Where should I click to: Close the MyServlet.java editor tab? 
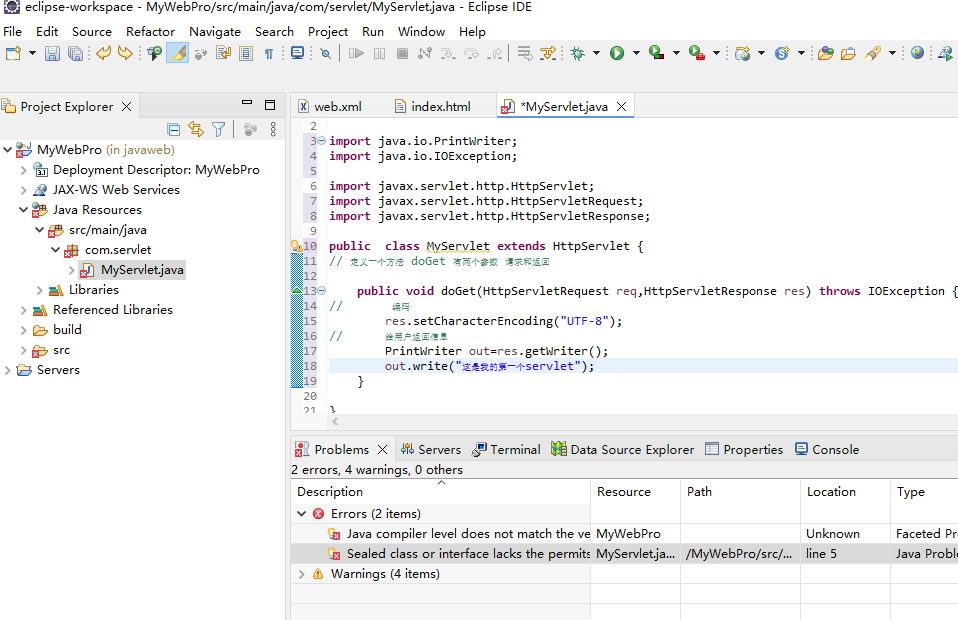[x=621, y=106]
